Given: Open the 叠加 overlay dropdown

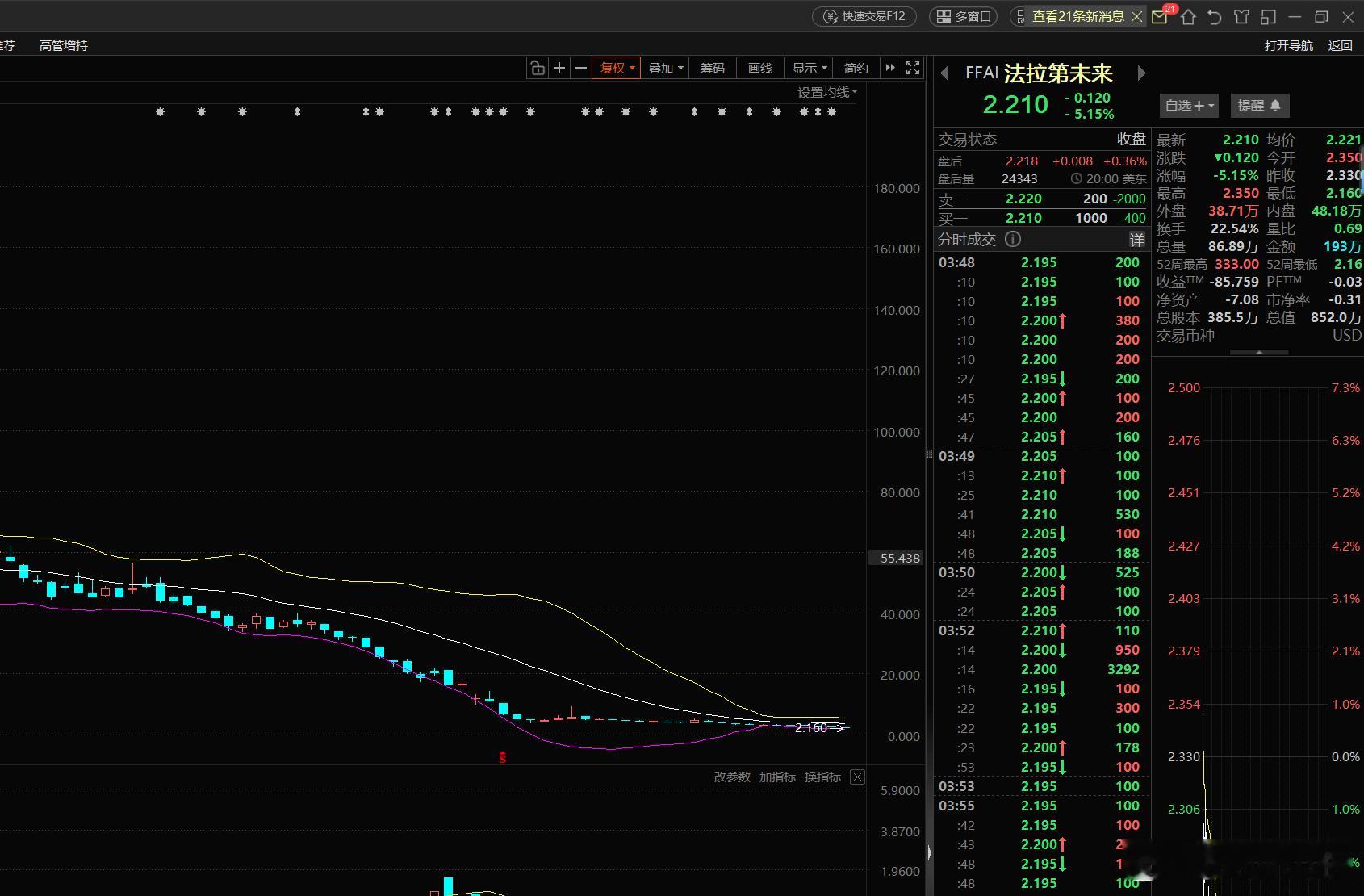Looking at the screenshot, I should click(x=666, y=69).
